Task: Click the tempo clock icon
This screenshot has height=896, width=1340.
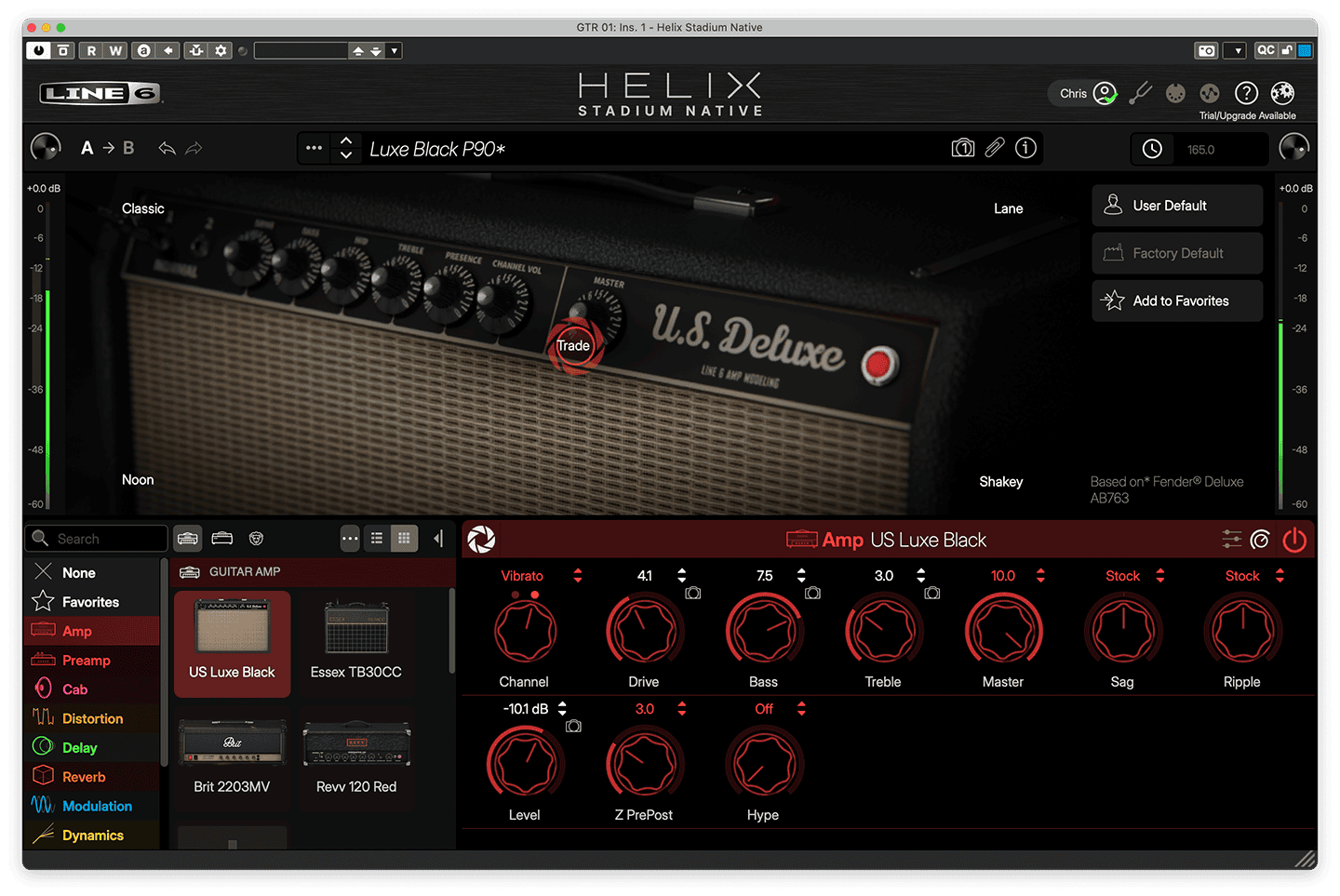Action: point(1152,149)
